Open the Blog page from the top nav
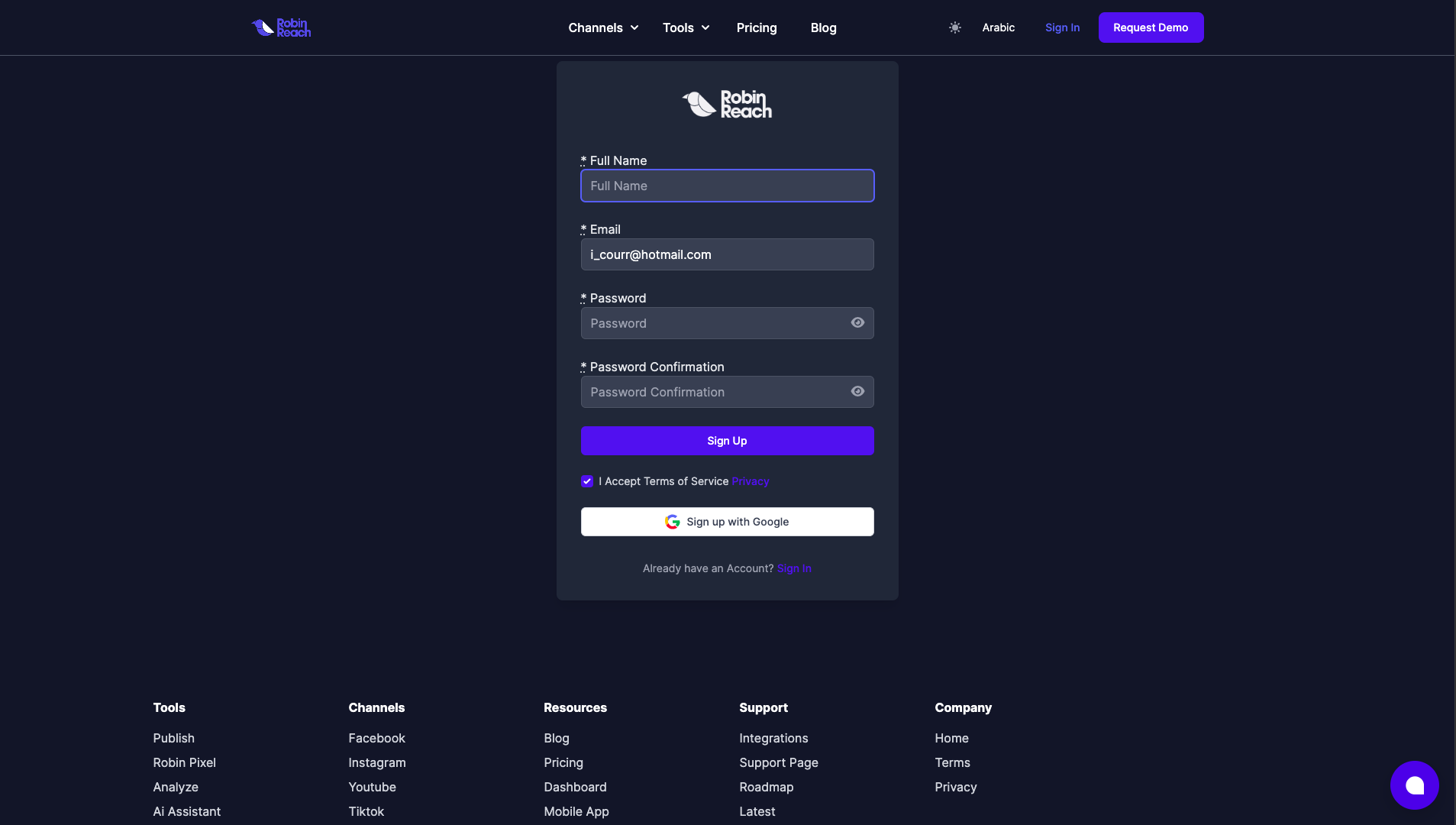This screenshot has height=825, width=1456. [823, 27]
